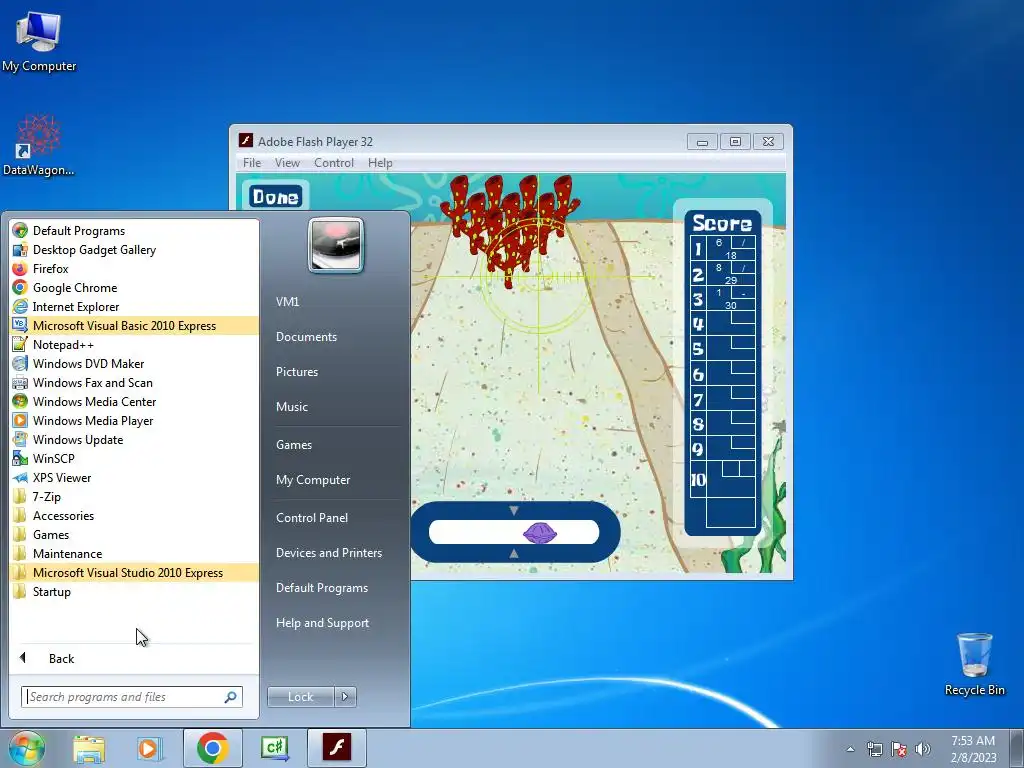The width and height of the screenshot is (1024, 768).
Task: Switch to Flash Player taskbar button
Action: (x=336, y=748)
